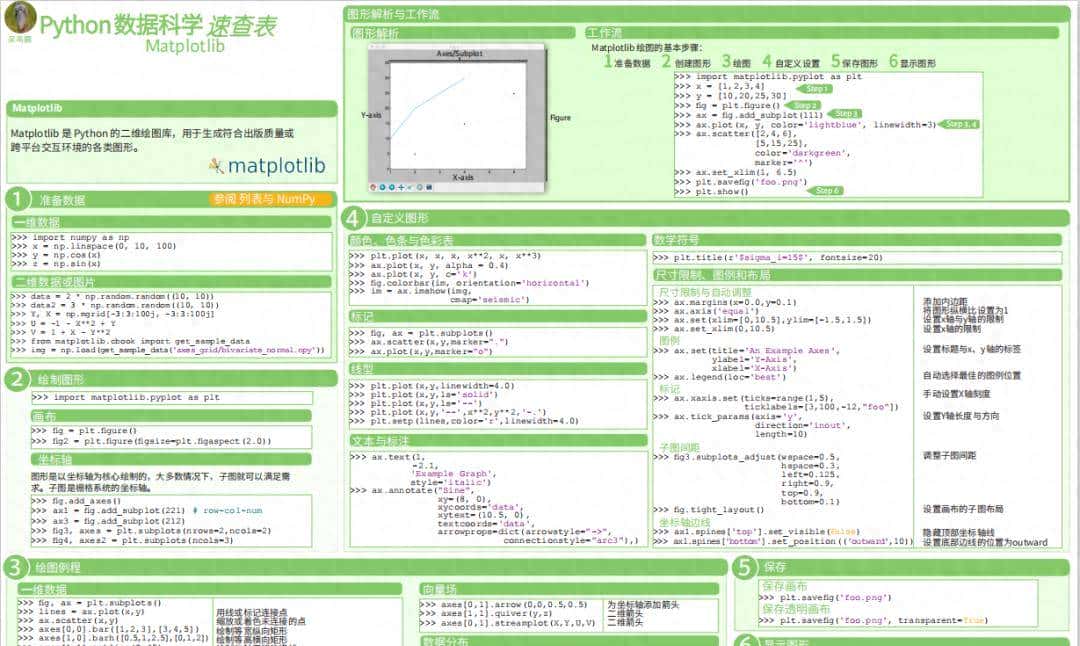1080x646 pixels.
Task: Click the code line plt.plot(x,y,linewidth=4.0)
Action: click(432, 386)
